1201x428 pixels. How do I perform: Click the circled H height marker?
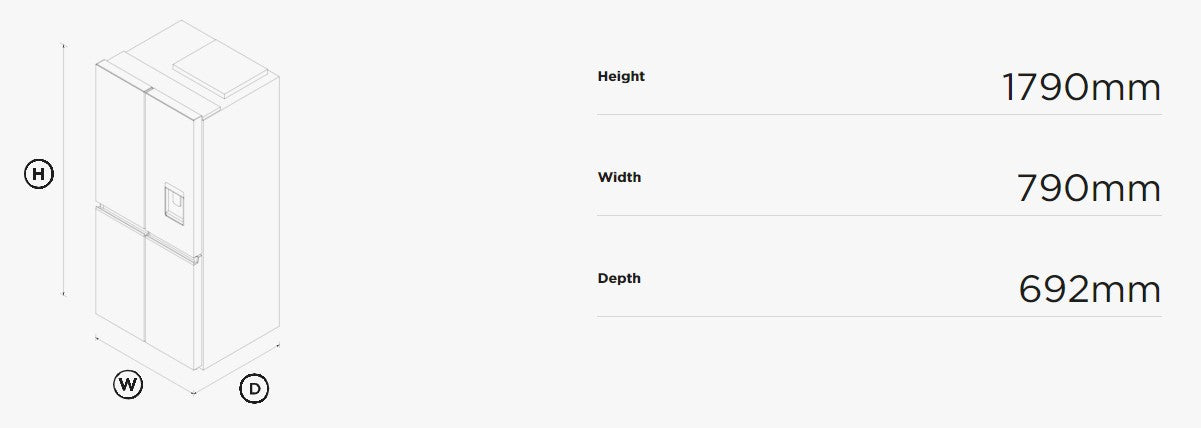tap(38, 174)
